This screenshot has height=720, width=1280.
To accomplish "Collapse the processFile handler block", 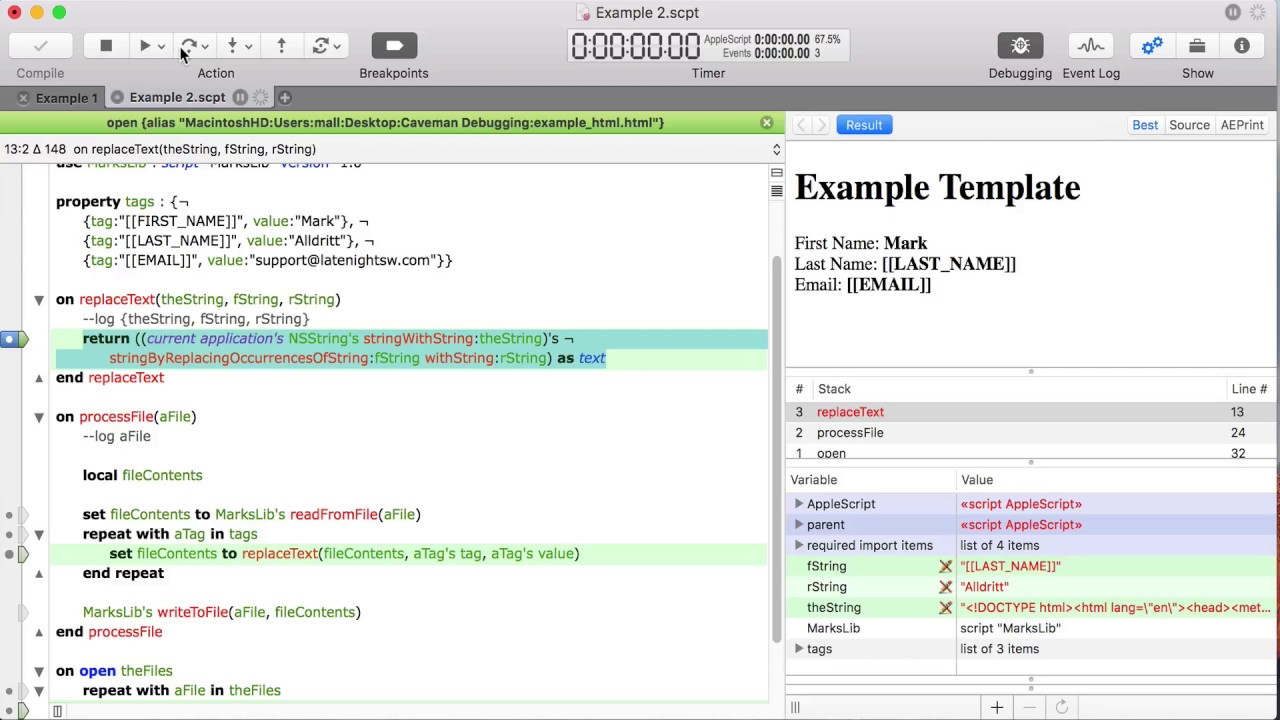I will (39, 417).
